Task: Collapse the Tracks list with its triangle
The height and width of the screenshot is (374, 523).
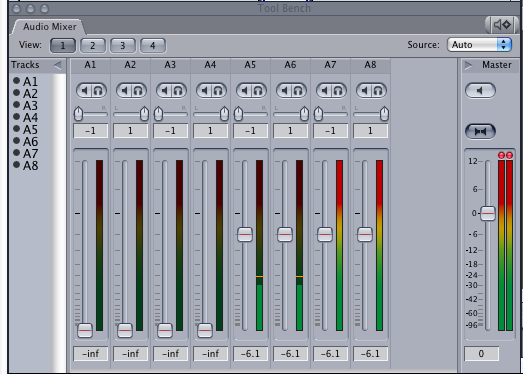Action: 58,65
